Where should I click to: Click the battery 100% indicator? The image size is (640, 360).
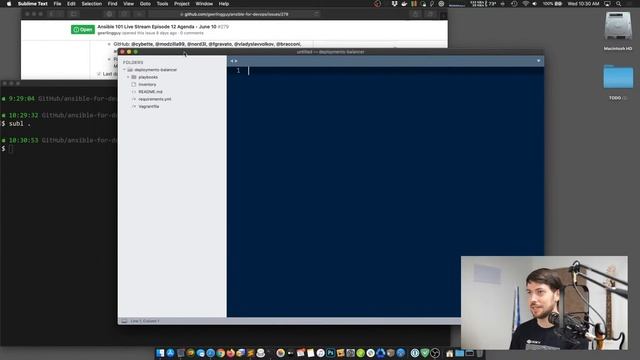pyautogui.click(x=553, y=4)
